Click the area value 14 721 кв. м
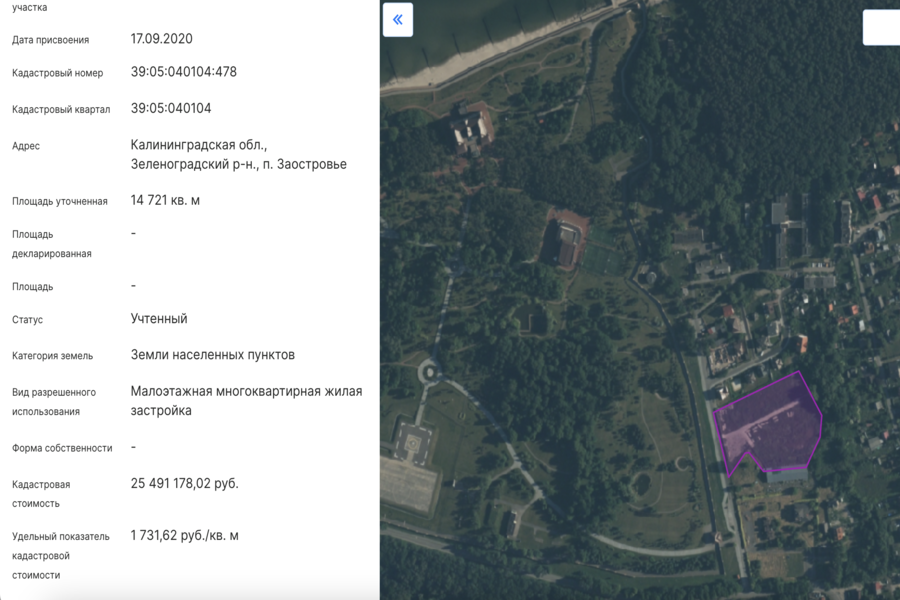The height and width of the screenshot is (600, 900). pos(165,200)
